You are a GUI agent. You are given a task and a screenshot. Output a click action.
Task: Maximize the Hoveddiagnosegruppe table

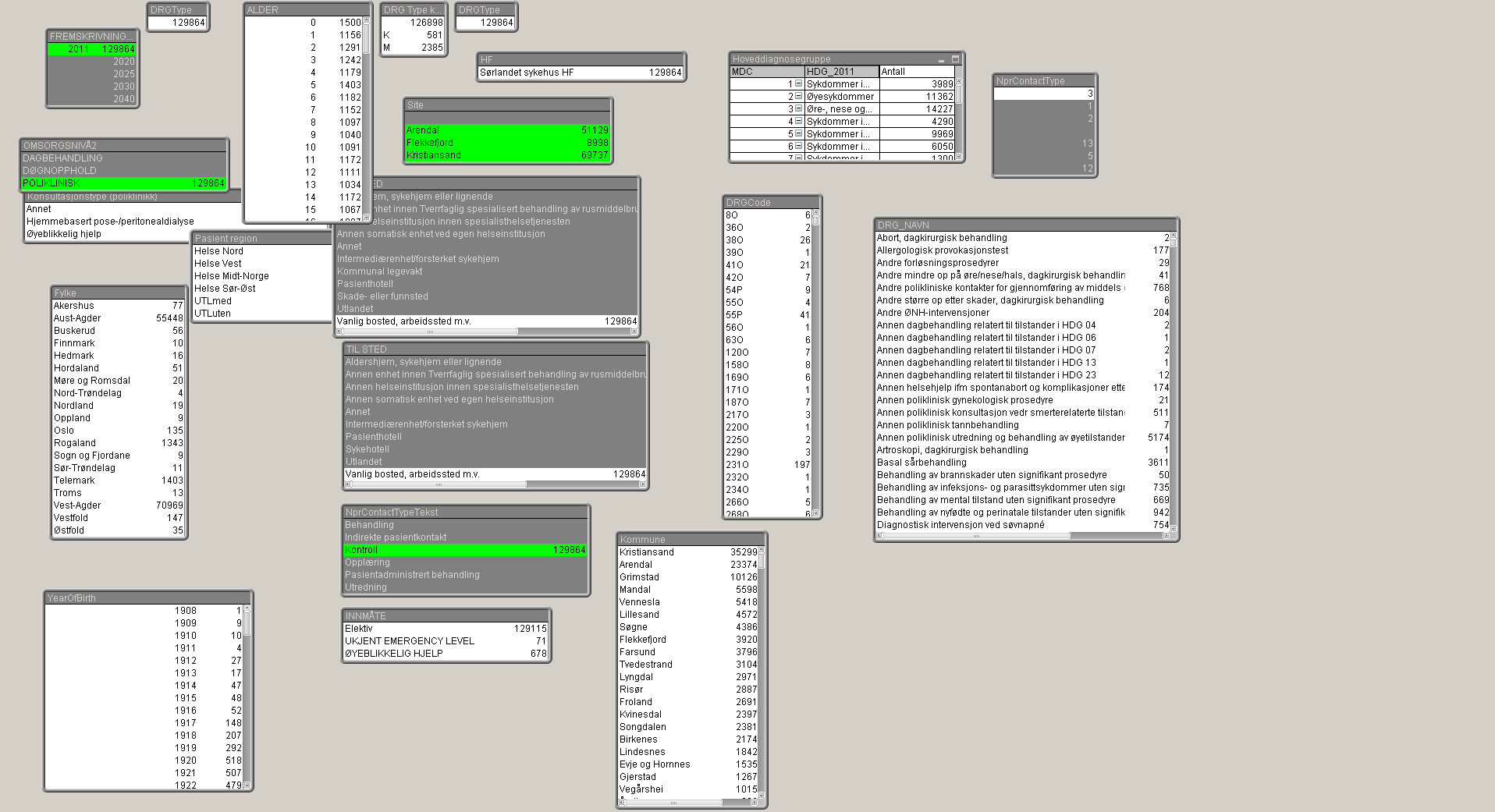(954, 59)
